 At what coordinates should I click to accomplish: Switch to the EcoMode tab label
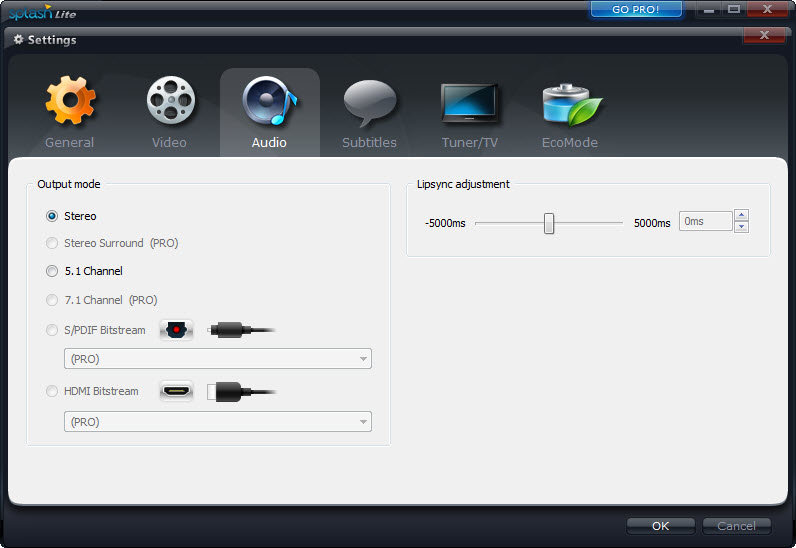coord(570,143)
